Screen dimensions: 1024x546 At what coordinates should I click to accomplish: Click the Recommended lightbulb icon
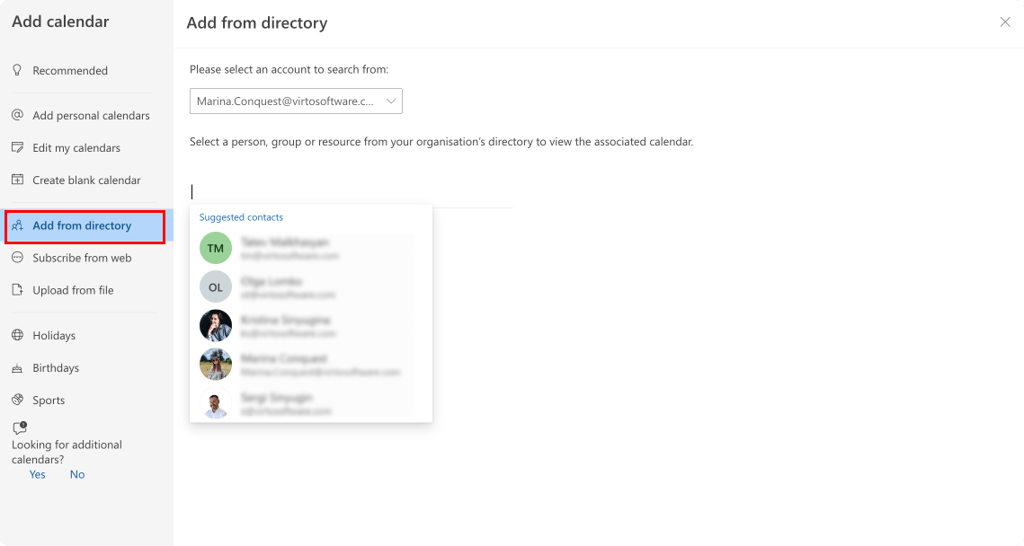(x=18, y=70)
